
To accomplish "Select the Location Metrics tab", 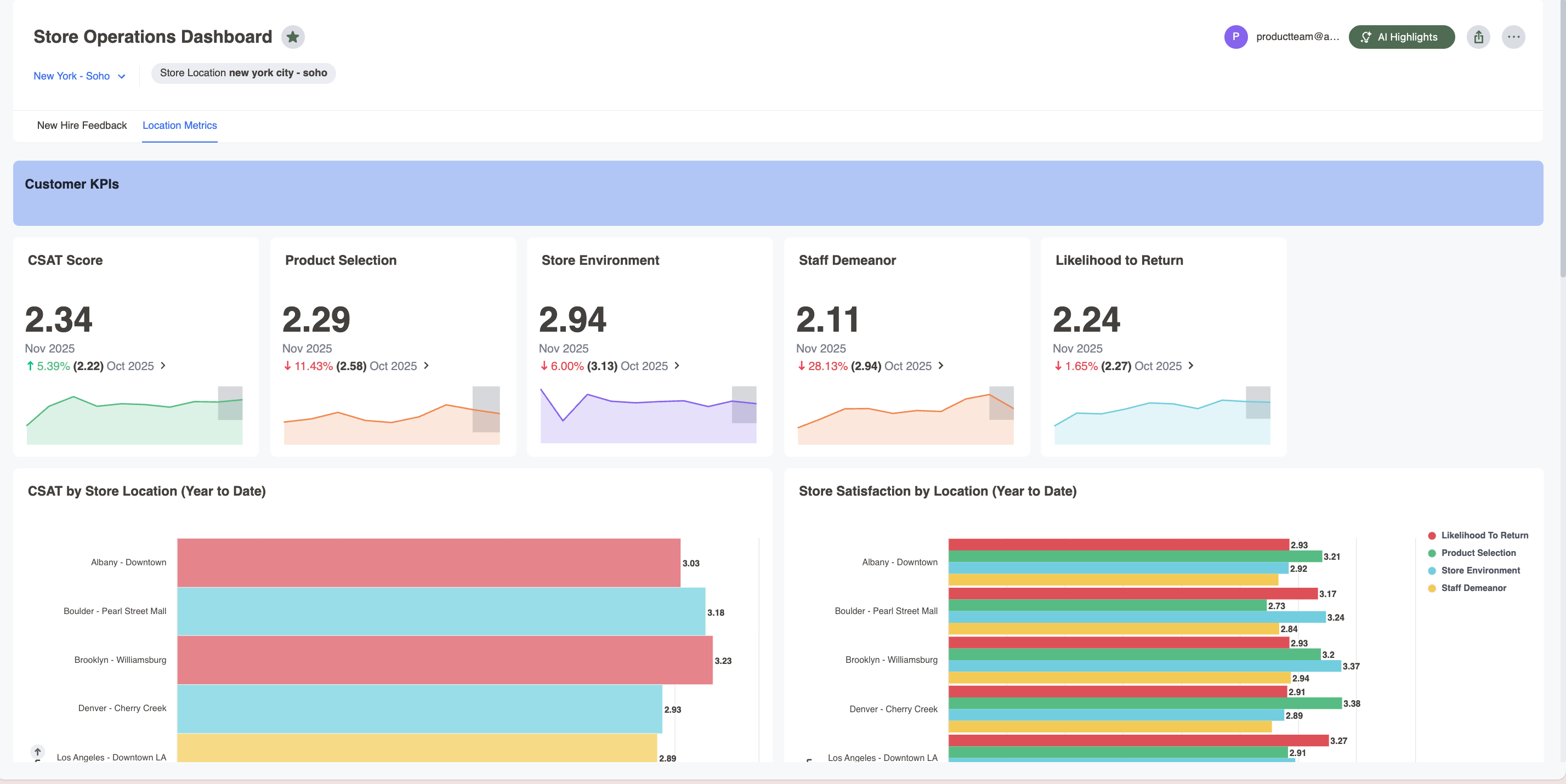I will click(179, 125).
